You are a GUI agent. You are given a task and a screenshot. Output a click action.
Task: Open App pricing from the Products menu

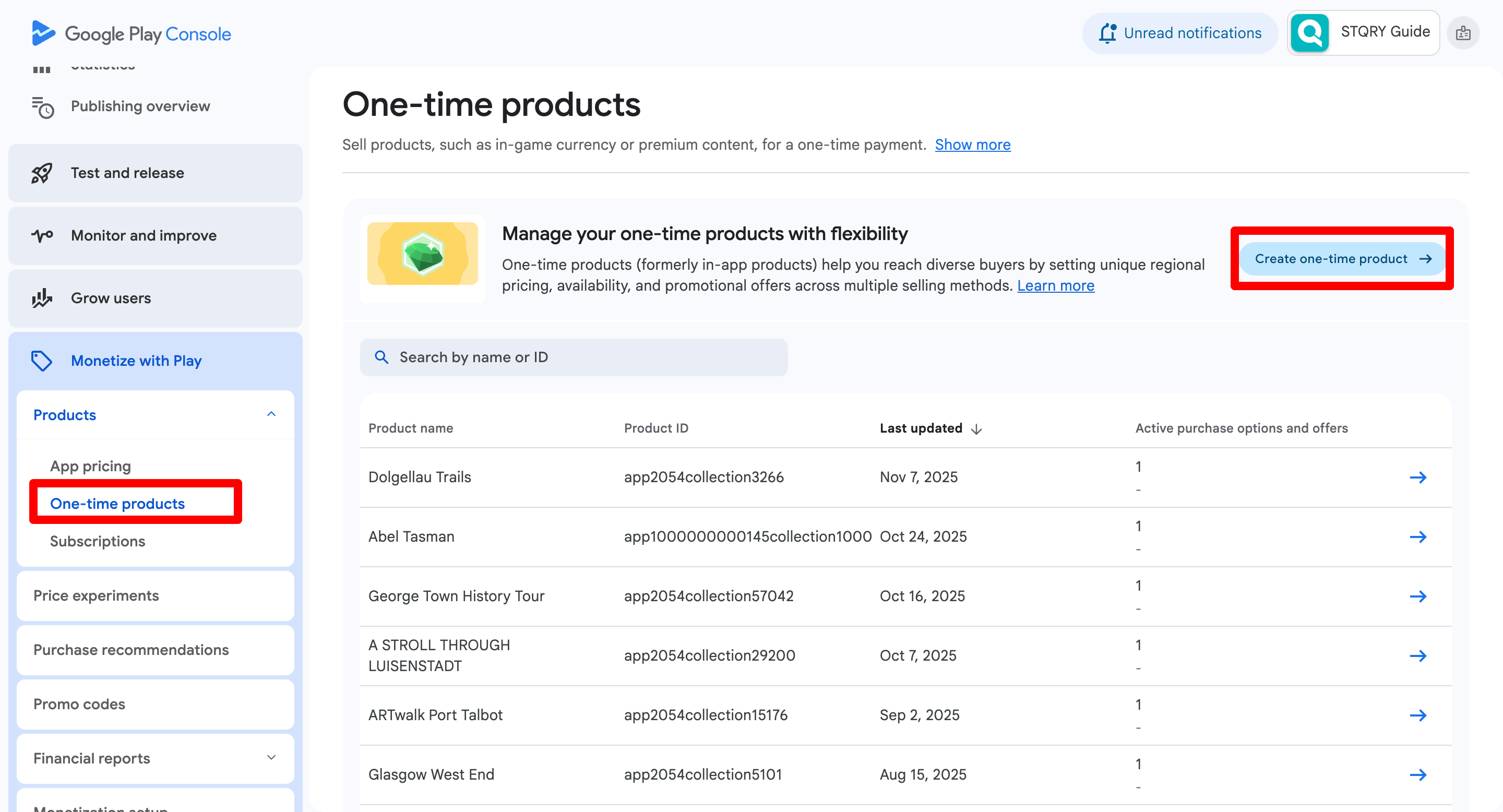(90, 465)
